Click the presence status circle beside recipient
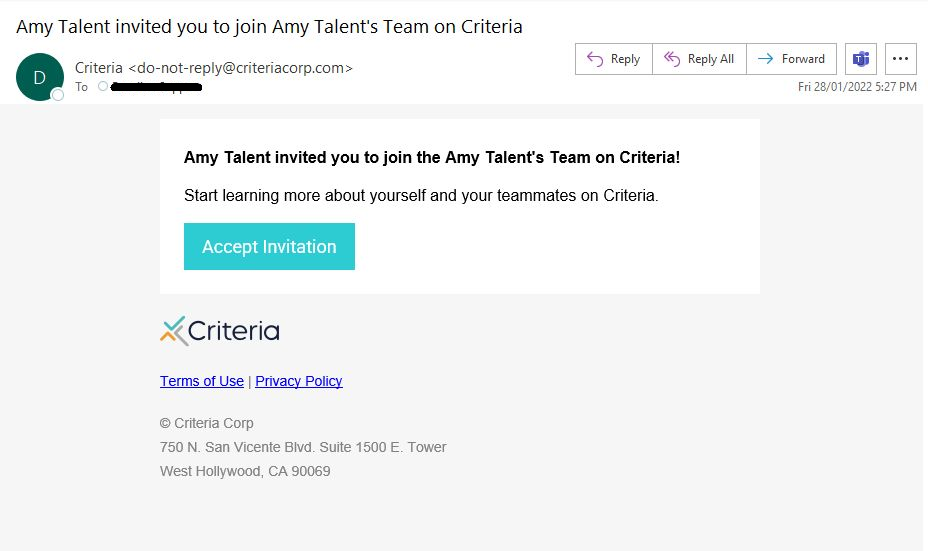 pos(103,86)
